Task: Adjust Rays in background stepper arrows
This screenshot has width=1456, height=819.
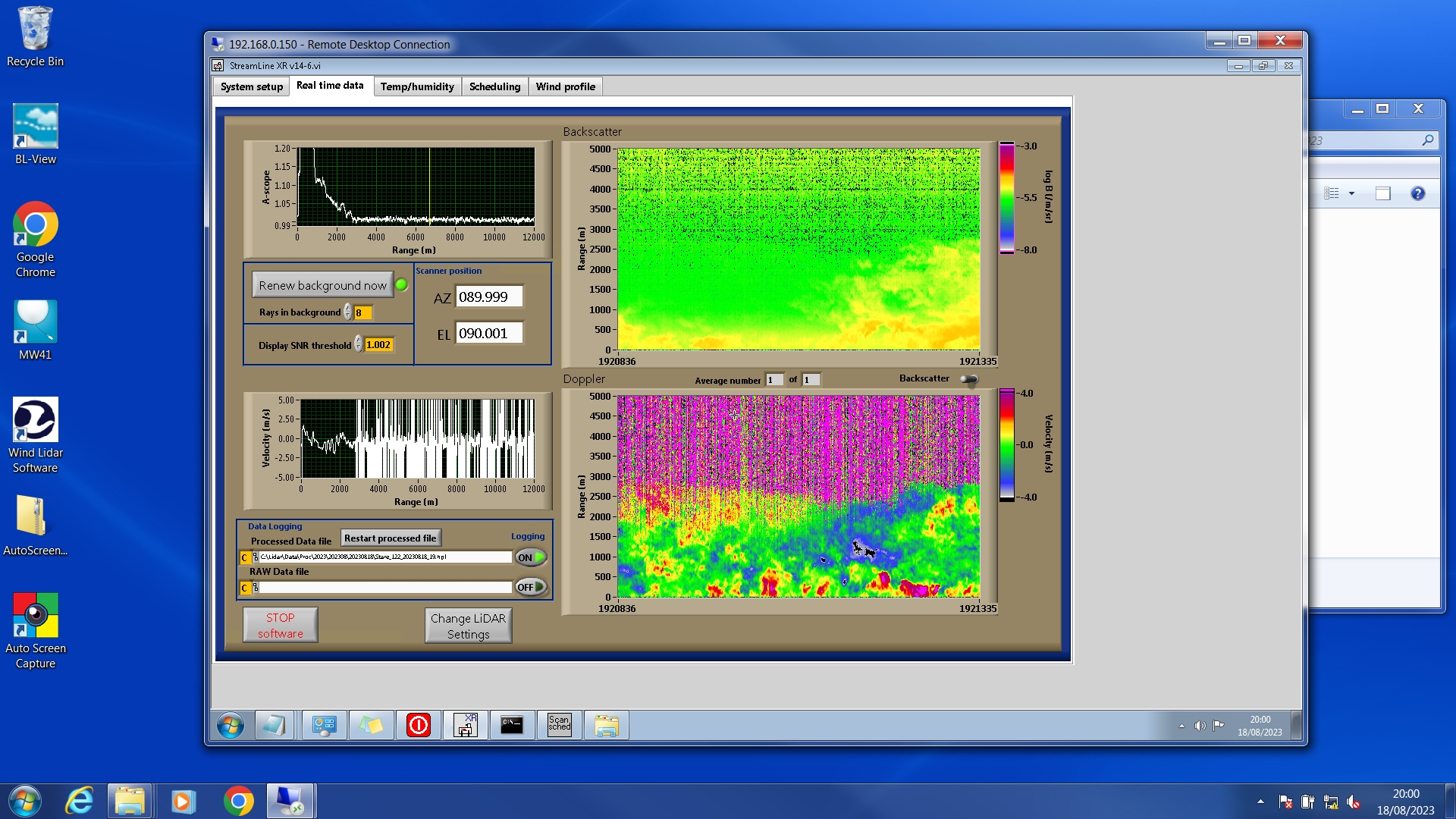Action: [348, 312]
